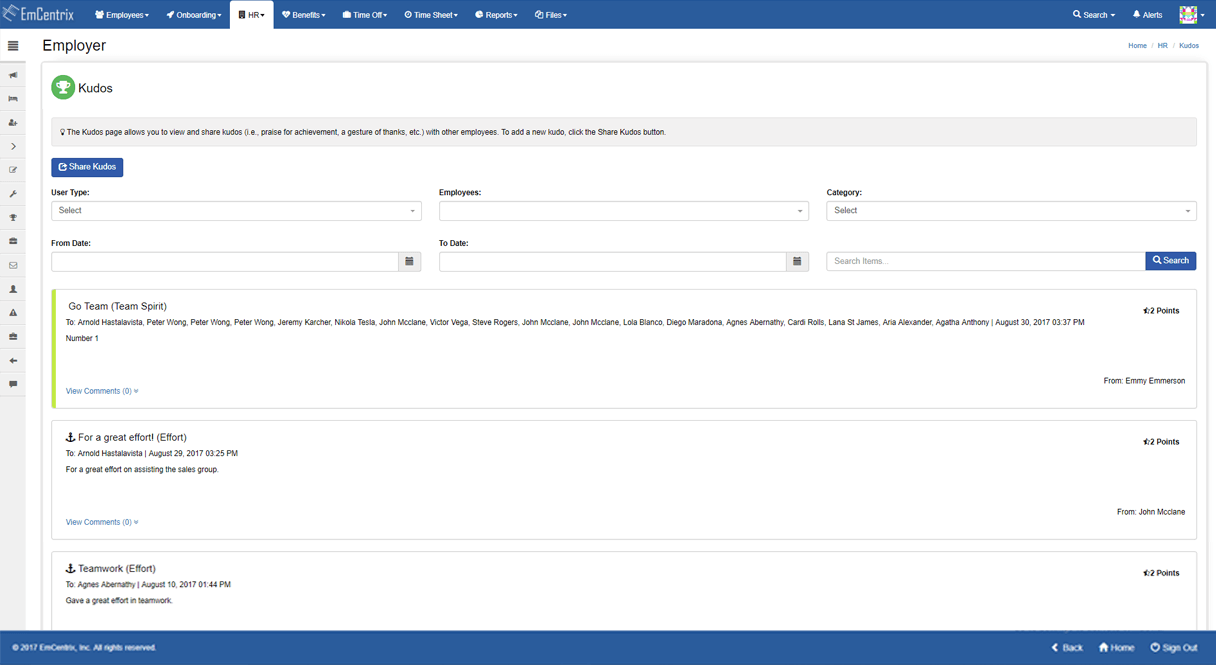Open the Category dropdown

1011,211
